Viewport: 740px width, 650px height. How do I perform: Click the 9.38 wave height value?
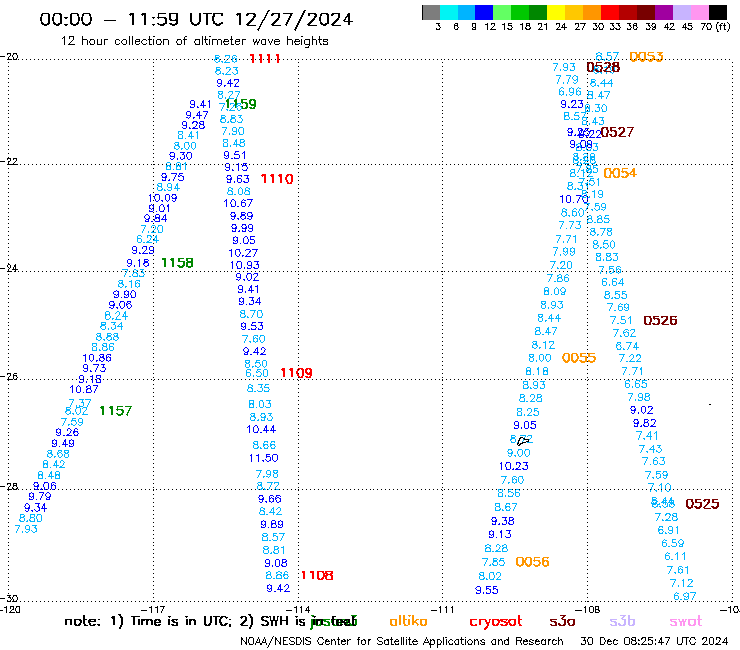coord(503,521)
